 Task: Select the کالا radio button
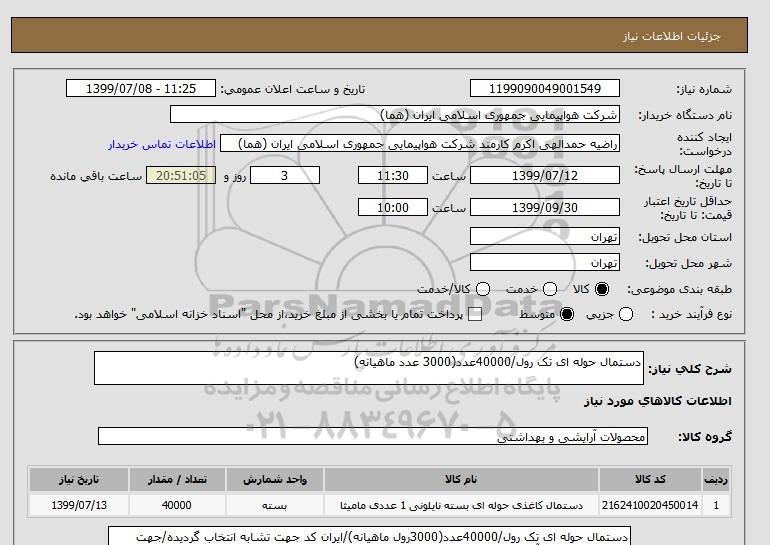(602, 289)
